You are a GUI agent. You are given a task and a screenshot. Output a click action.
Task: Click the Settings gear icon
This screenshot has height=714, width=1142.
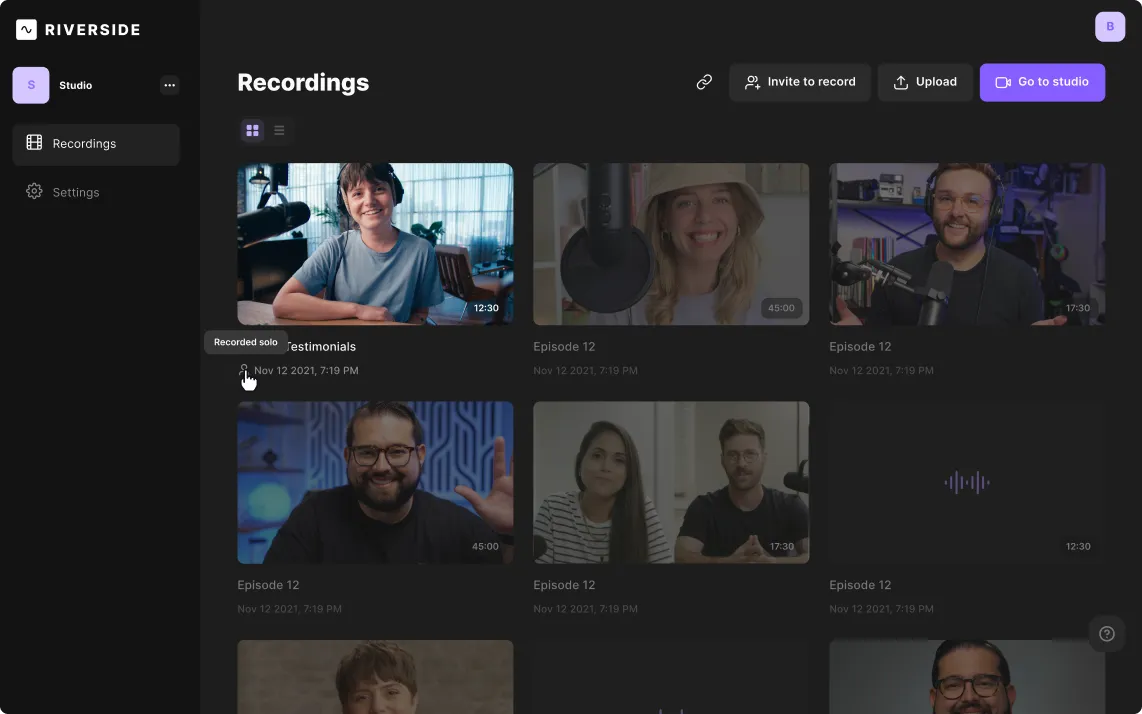[x=34, y=192]
